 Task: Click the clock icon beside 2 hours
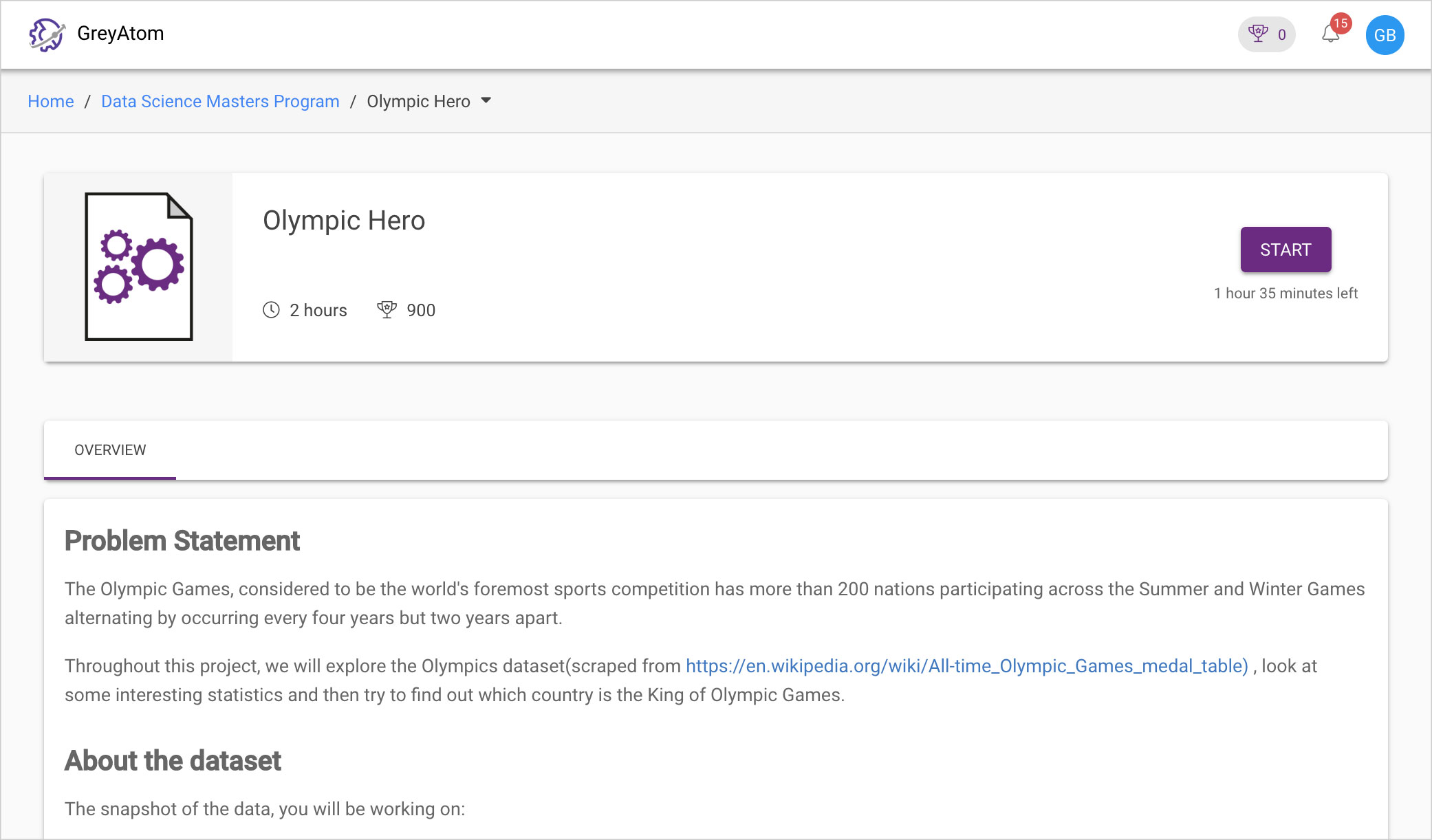tap(272, 310)
